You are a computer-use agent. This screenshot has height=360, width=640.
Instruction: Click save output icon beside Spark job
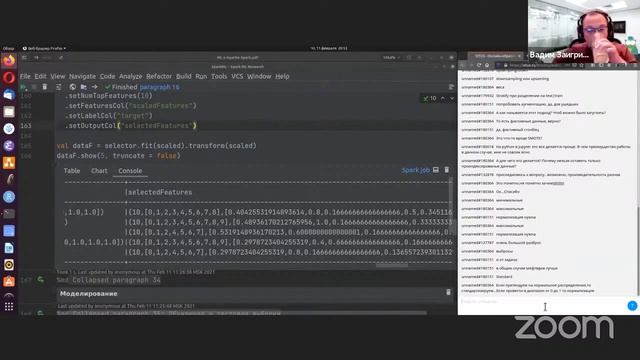point(436,170)
